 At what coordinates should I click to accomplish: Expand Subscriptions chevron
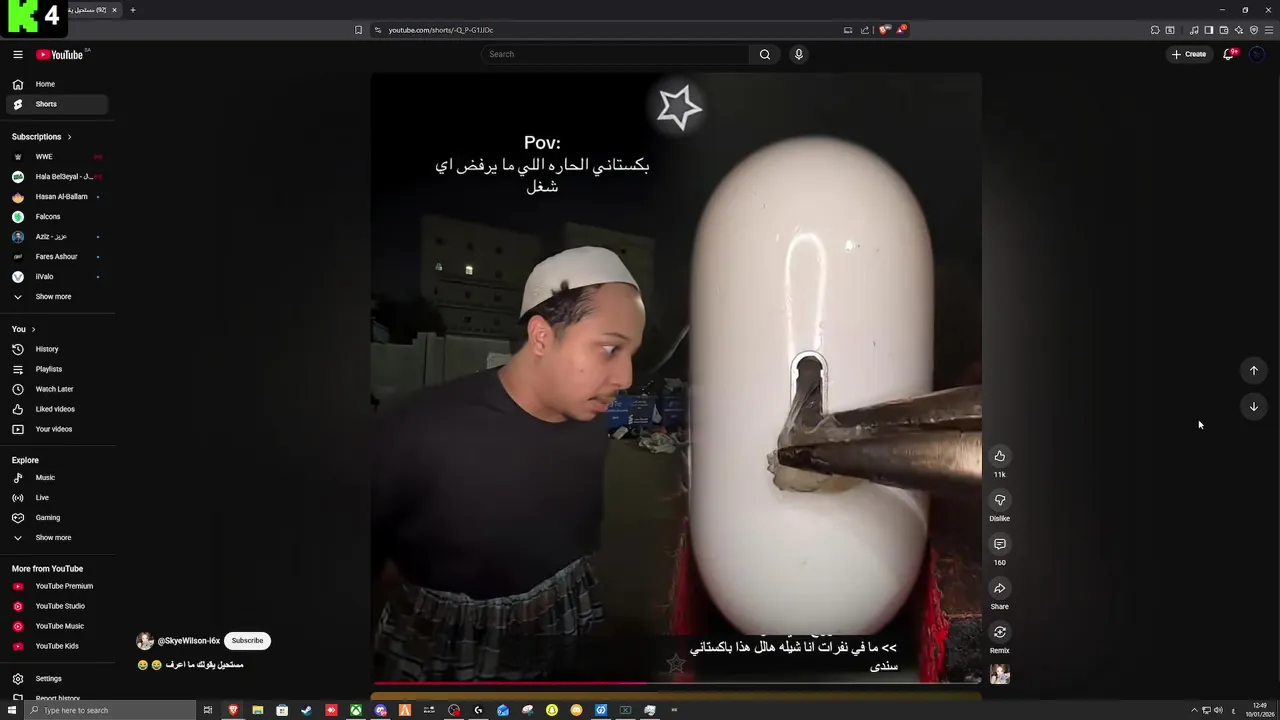(x=69, y=137)
